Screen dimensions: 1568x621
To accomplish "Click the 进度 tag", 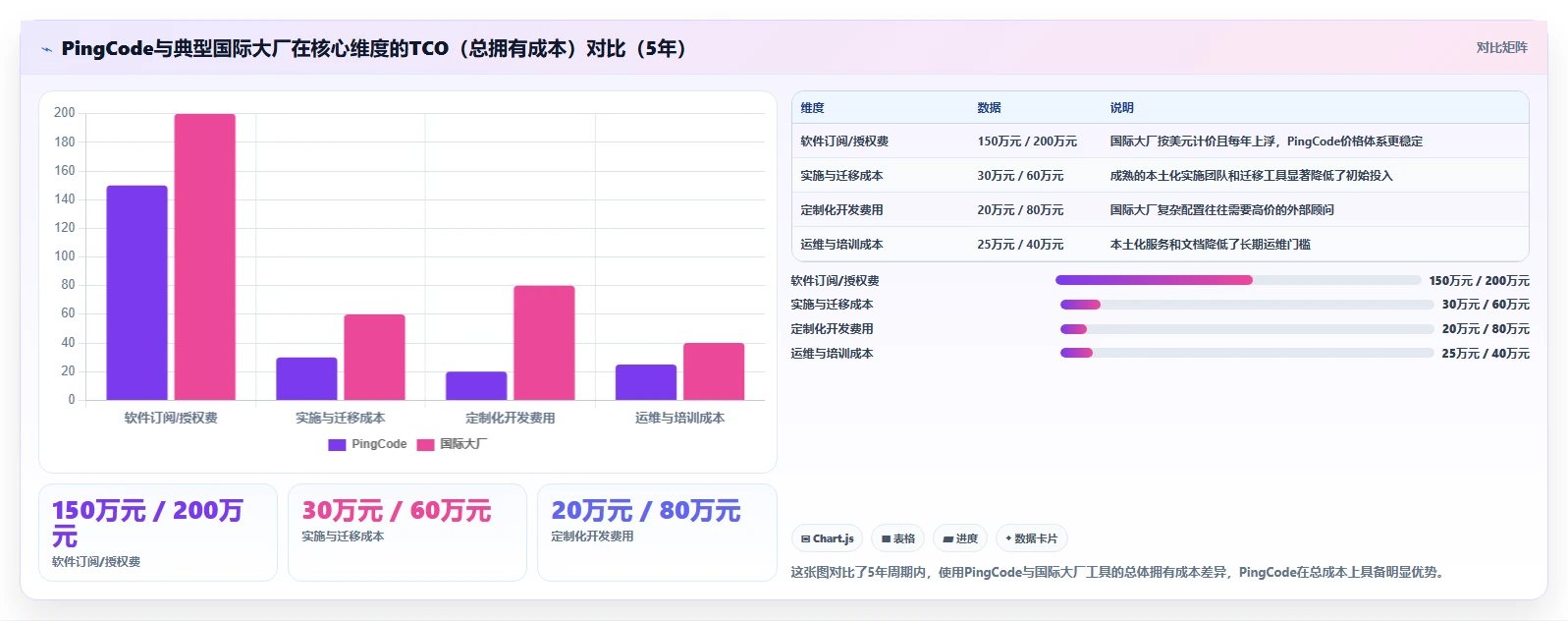I will [x=960, y=538].
